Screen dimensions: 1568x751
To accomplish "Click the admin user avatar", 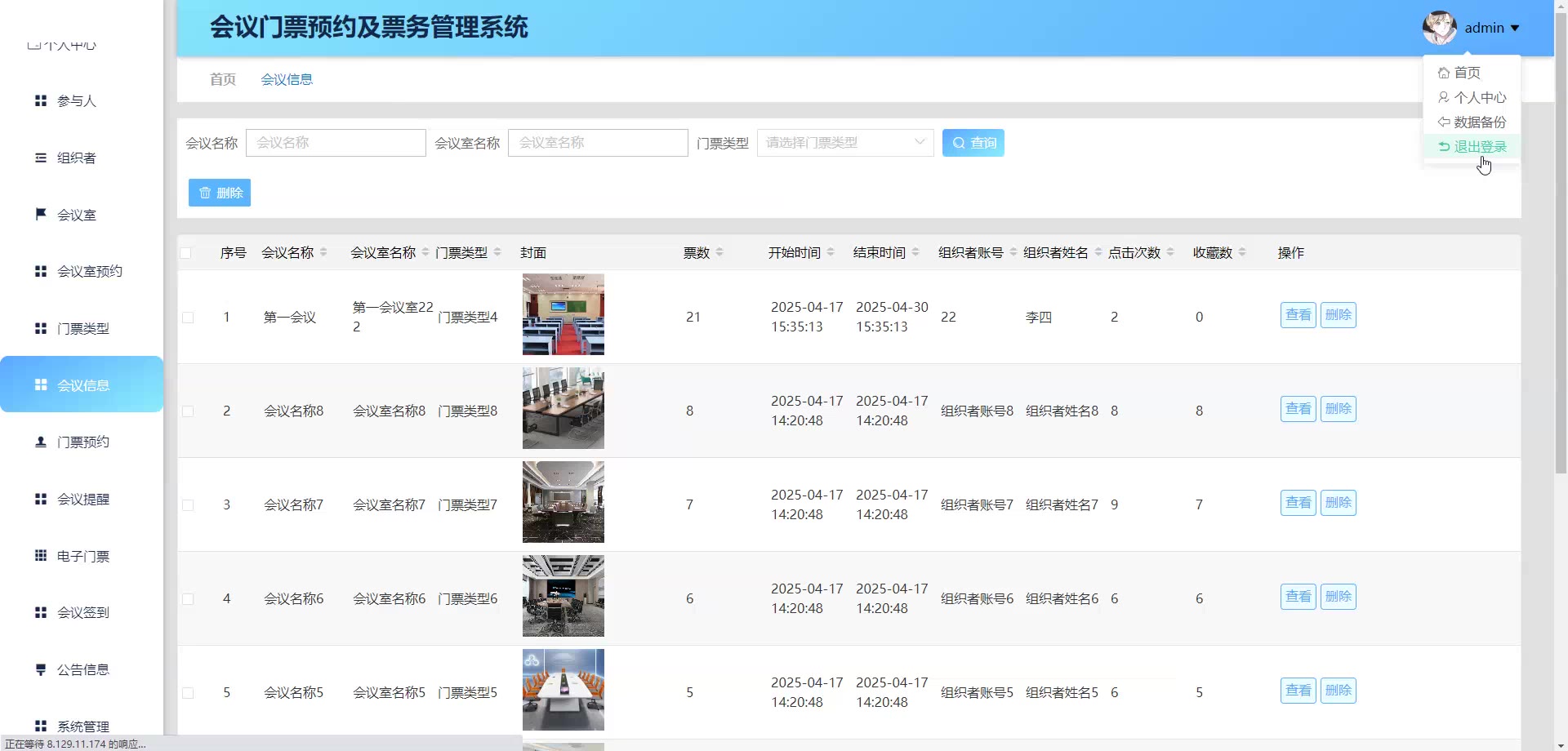I will (x=1439, y=28).
